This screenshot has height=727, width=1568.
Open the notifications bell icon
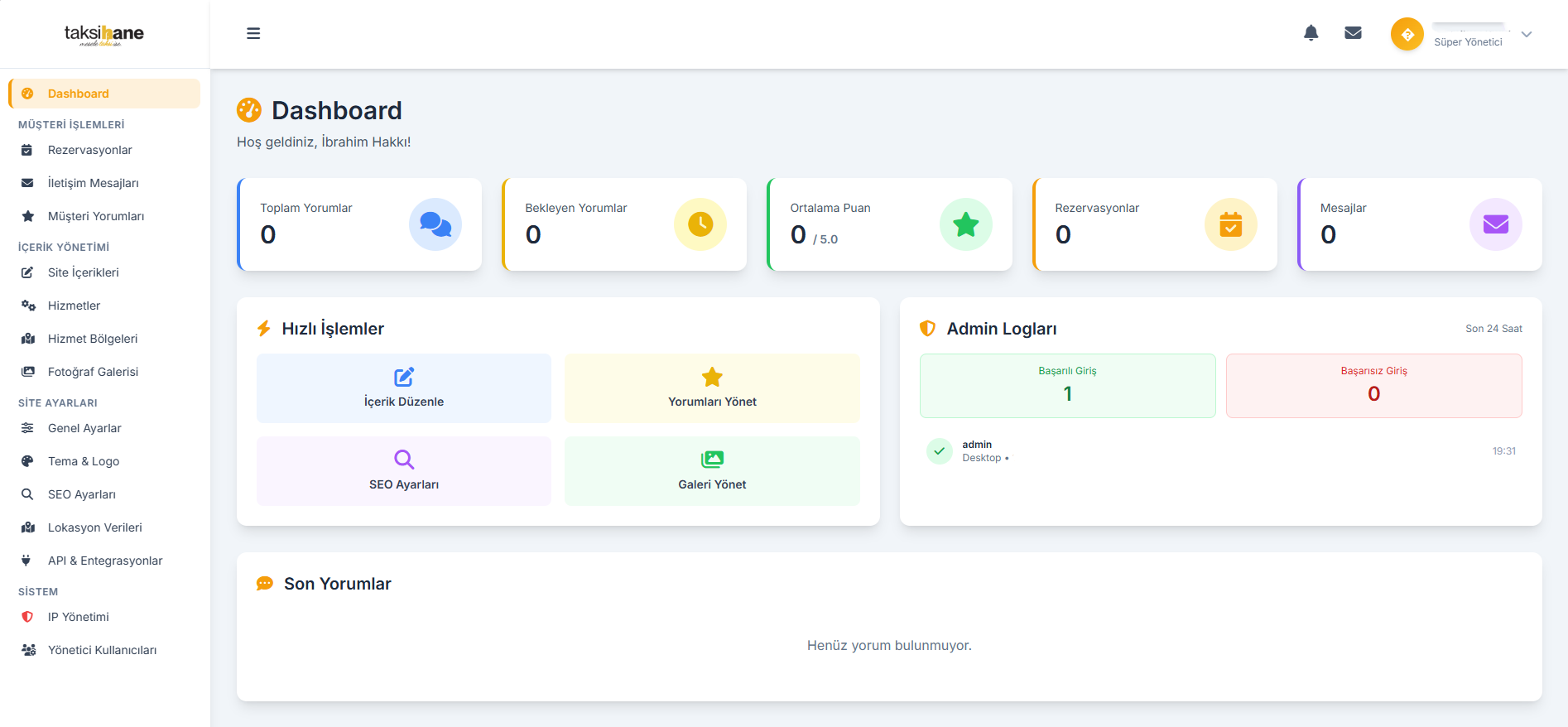(x=1311, y=33)
